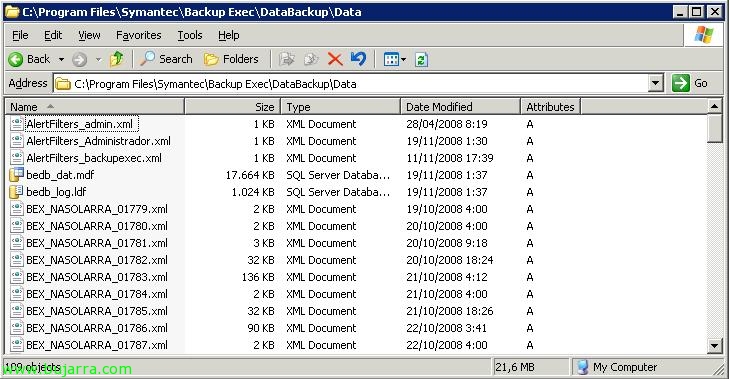Screen dimensions: 729x379
Task: Select the BEX_NASOLARRA_01785.xml file icon
Action: point(17,311)
